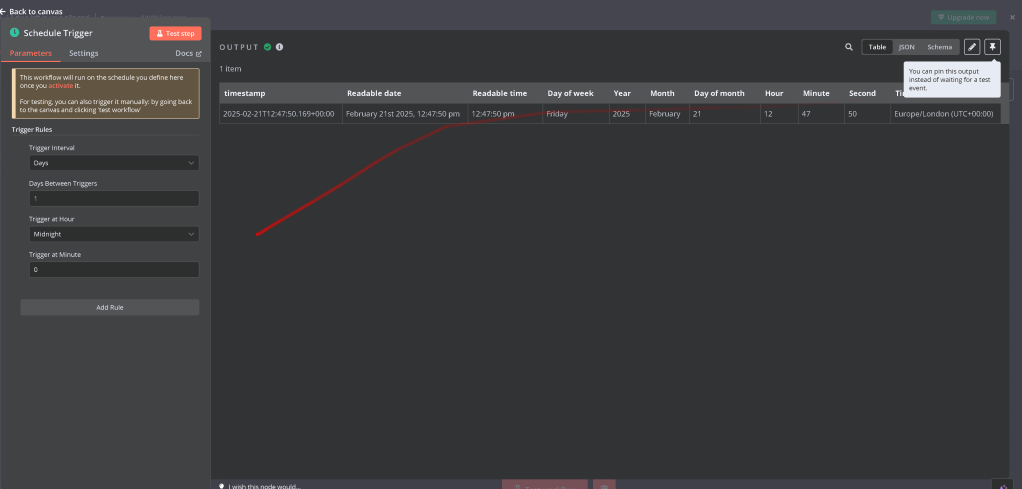Click the February 21st 2025 cell
Screen dimensions: 1022x489
point(403,113)
